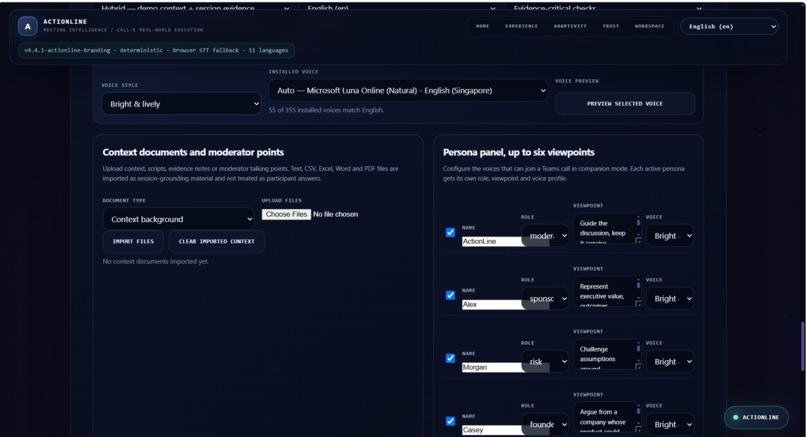
Task: Uncheck the Morgan persona checkbox
Action: (450, 358)
